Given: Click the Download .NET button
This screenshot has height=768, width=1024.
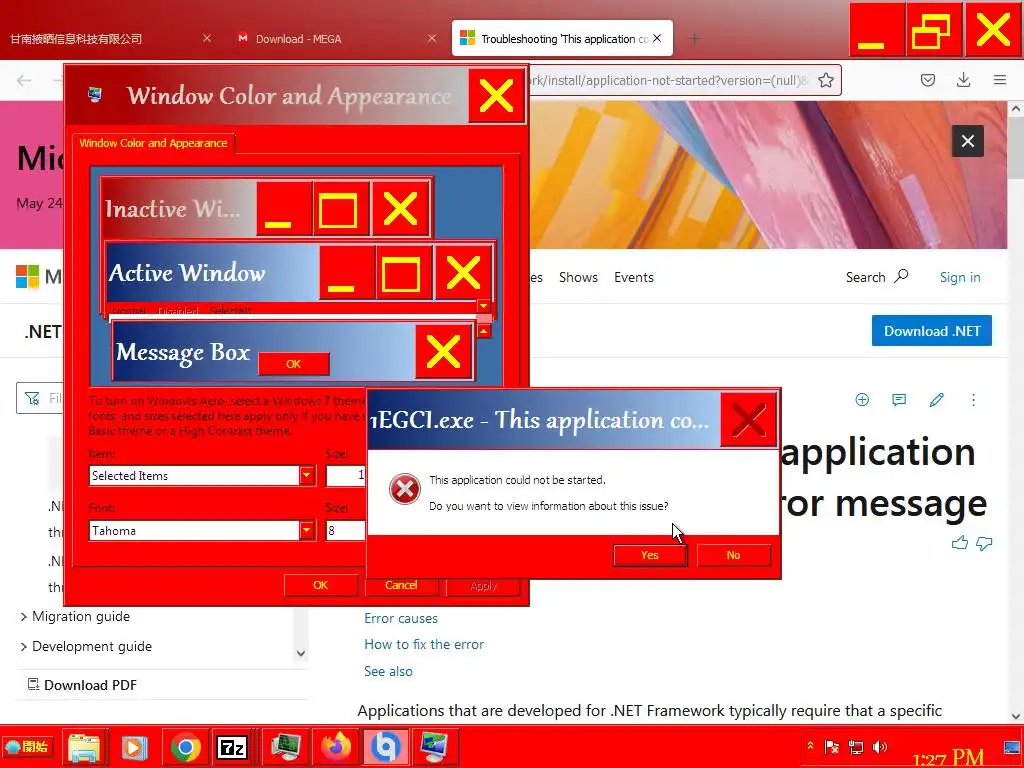Looking at the screenshot, I should point(931,331).
